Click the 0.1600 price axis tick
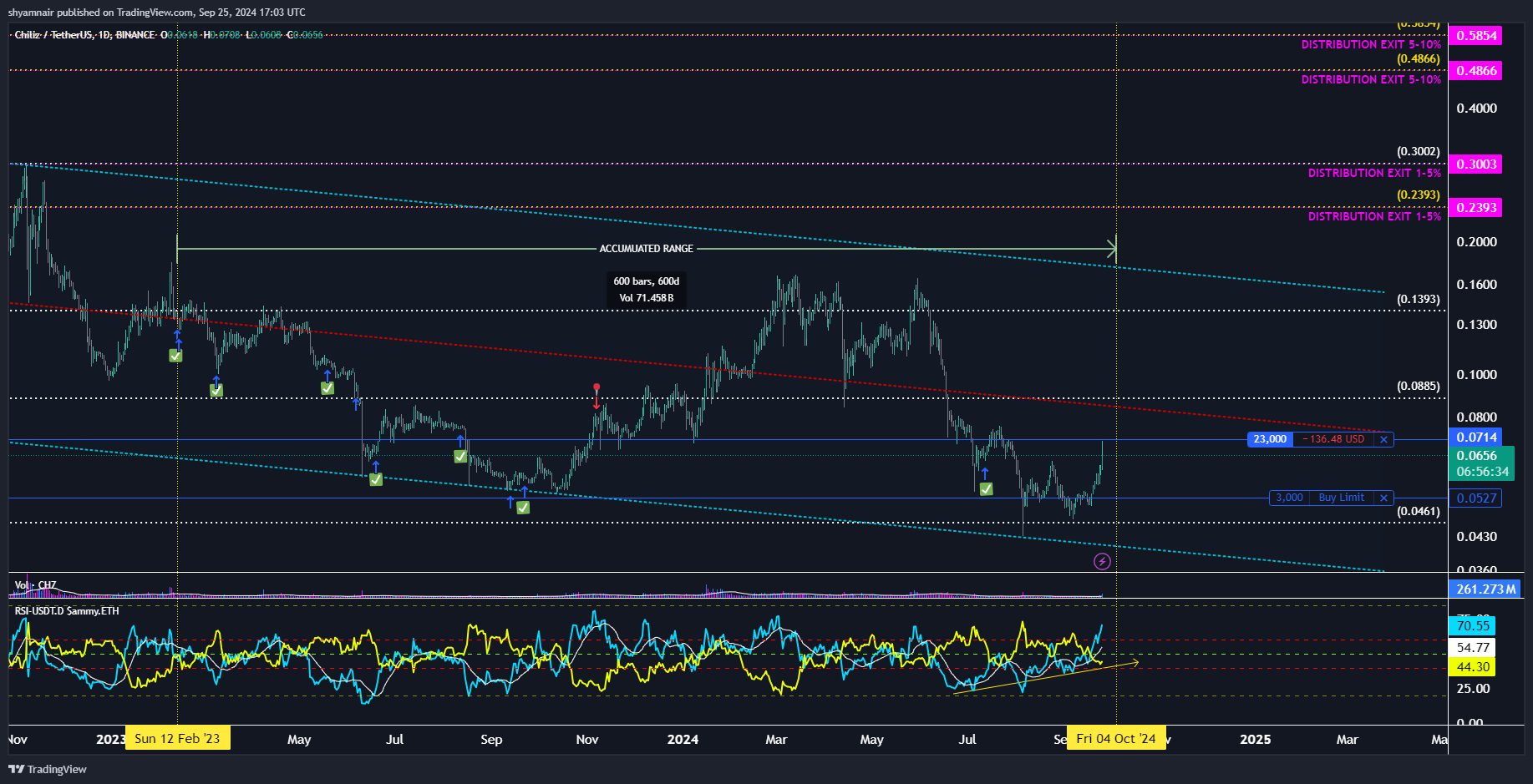1533x784 pixels. tap(1476, 285)
